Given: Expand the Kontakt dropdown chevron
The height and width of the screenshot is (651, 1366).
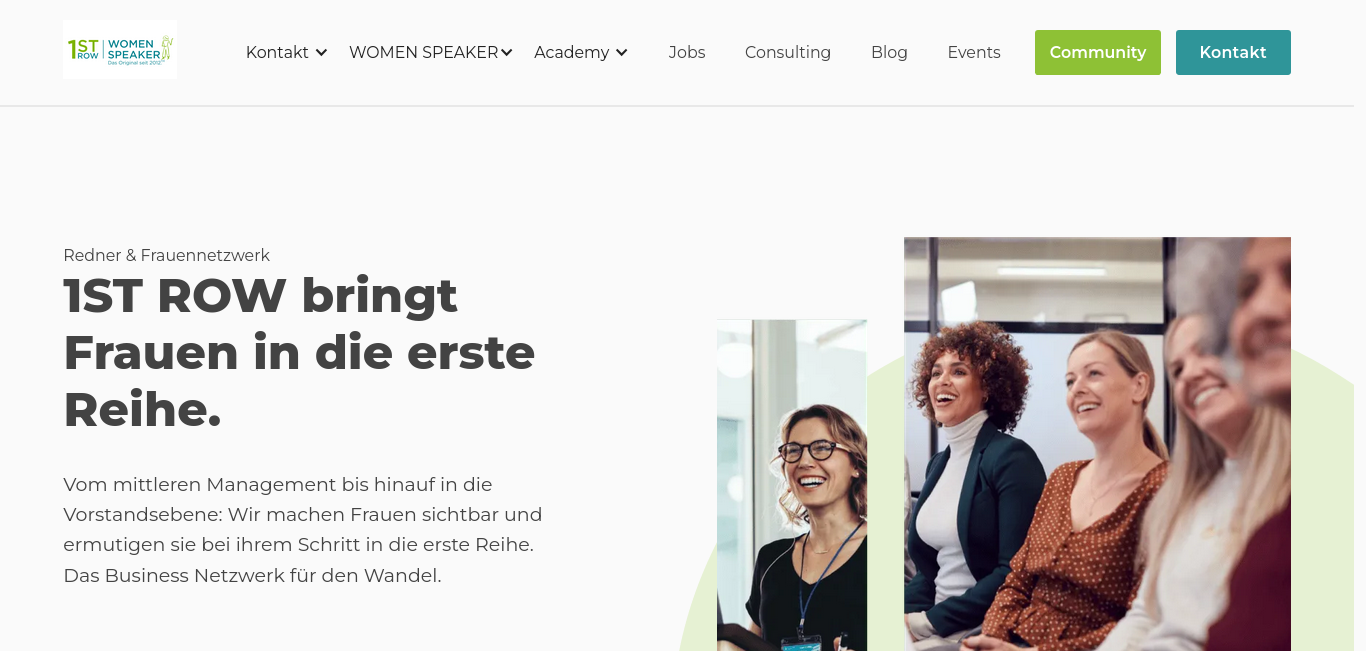Looking at the screenshot, I should pyautogui.click(x=321, y=53).
